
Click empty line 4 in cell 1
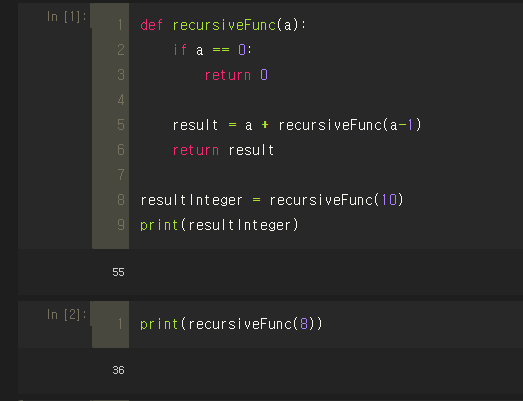pyautogui.click(x=326, y=100)
